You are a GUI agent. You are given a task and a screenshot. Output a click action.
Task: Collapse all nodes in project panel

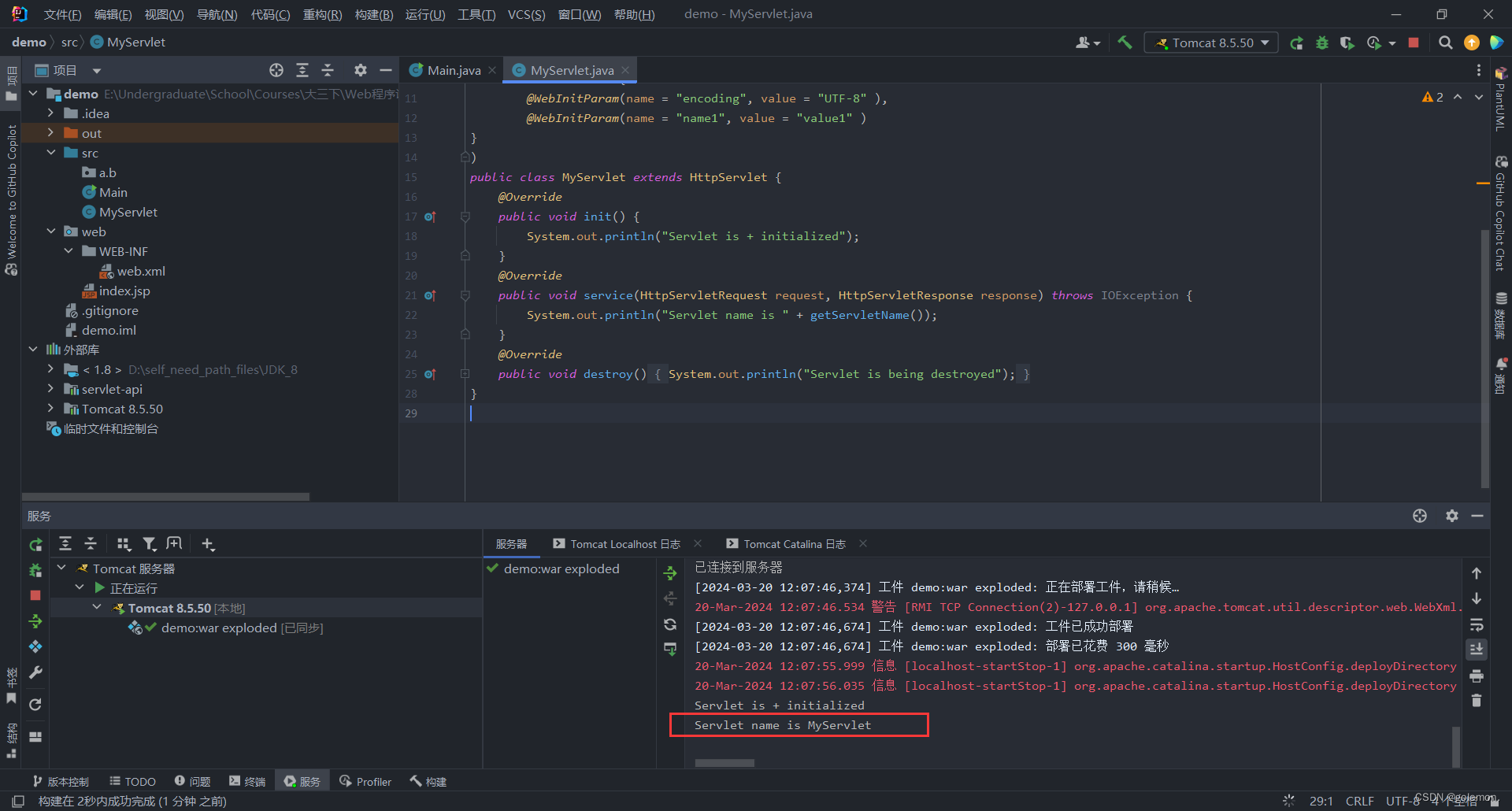click(328, 70)
